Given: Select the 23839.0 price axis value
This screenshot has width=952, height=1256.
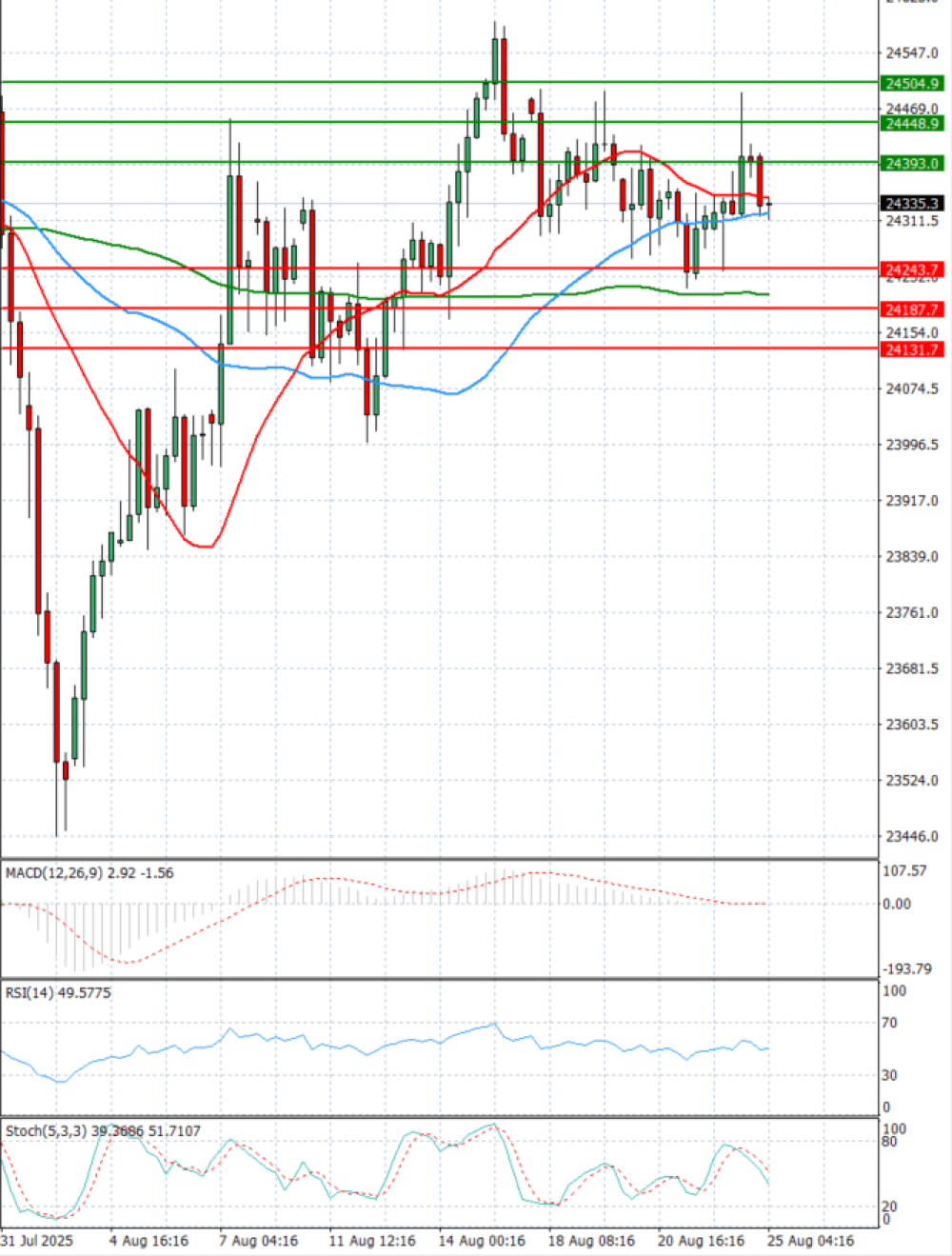Looking at the screenshot, I should [912, 556].
